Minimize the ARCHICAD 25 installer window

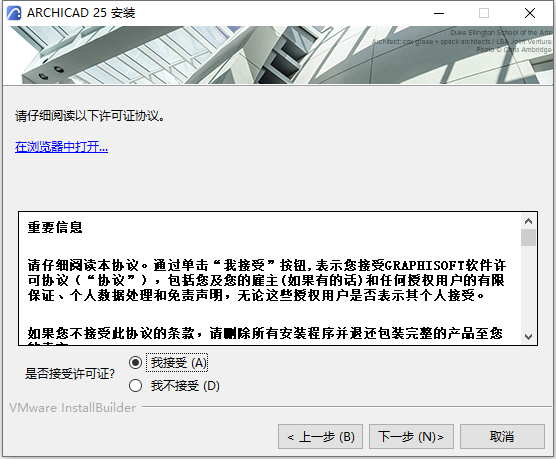point(439,13)
